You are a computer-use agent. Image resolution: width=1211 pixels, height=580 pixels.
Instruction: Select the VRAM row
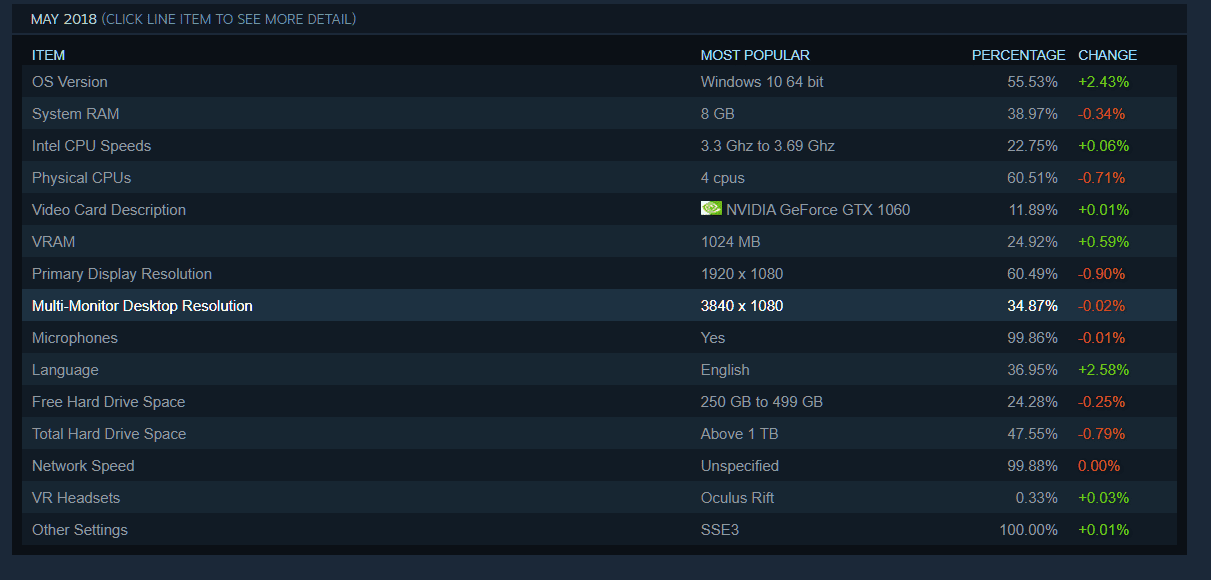(54, 242)
